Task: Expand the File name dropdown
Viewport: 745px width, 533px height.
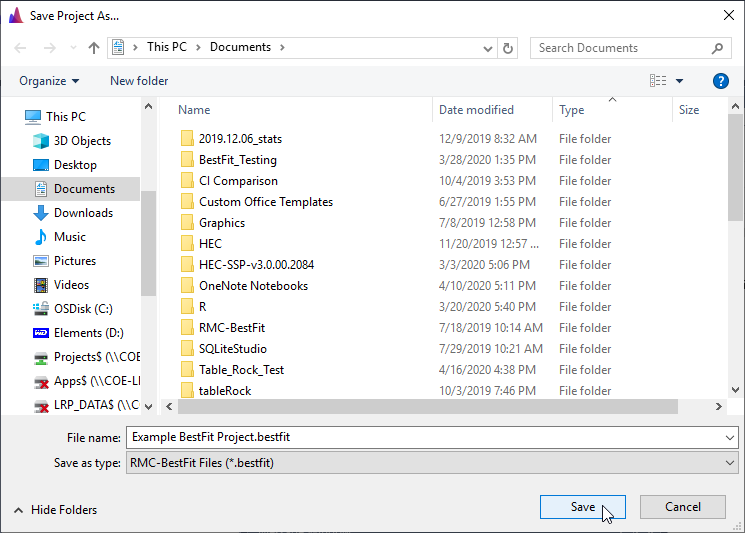Action: point(730,438)
